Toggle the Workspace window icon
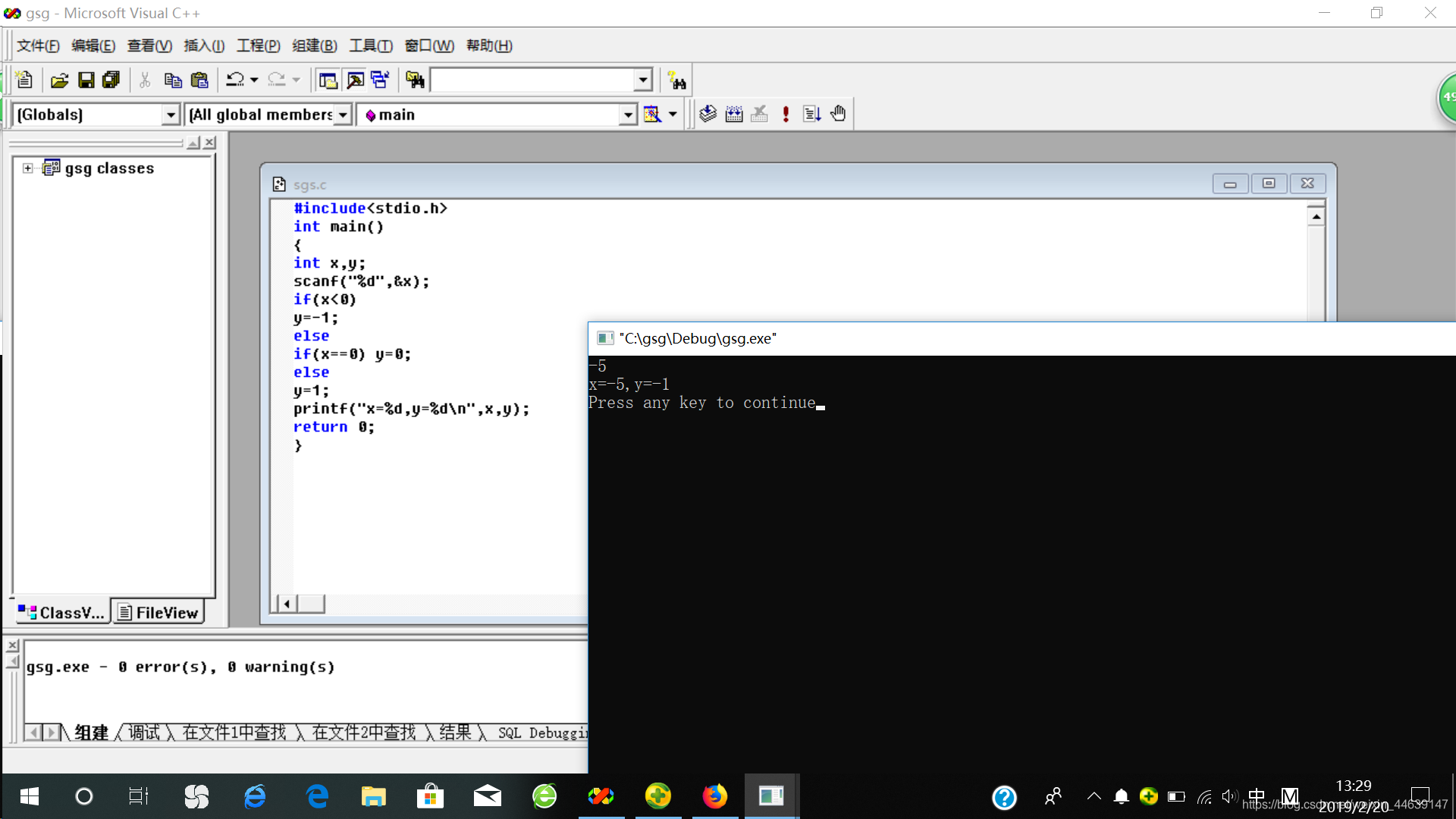 pyautogui.click(x=328, y=80)
